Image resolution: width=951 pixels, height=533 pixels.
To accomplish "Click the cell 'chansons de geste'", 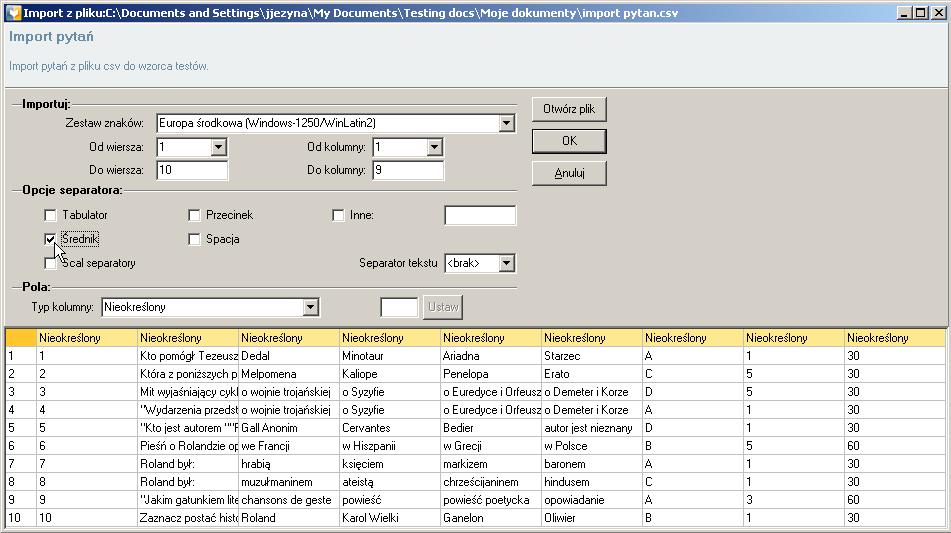I will tap(289, 500).
